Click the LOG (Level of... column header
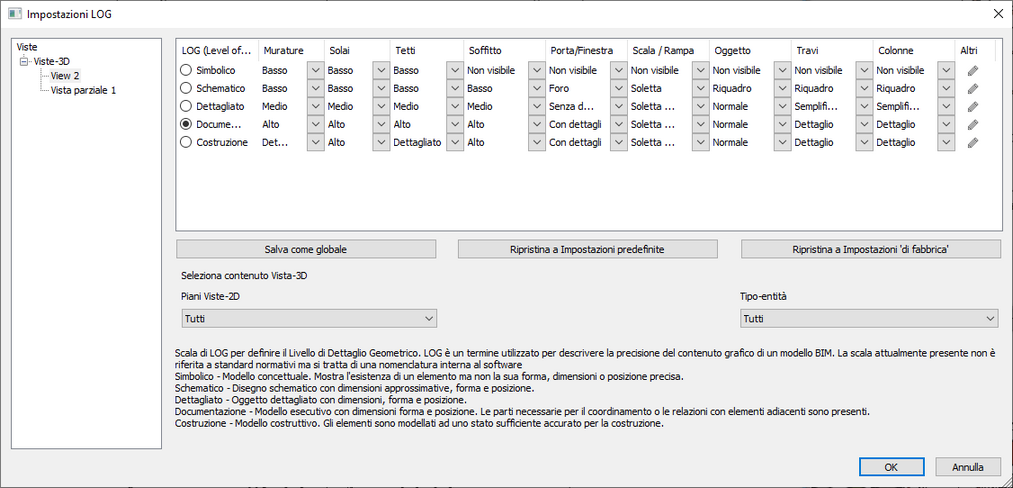 pyautogui.click(x=217, y=50)
